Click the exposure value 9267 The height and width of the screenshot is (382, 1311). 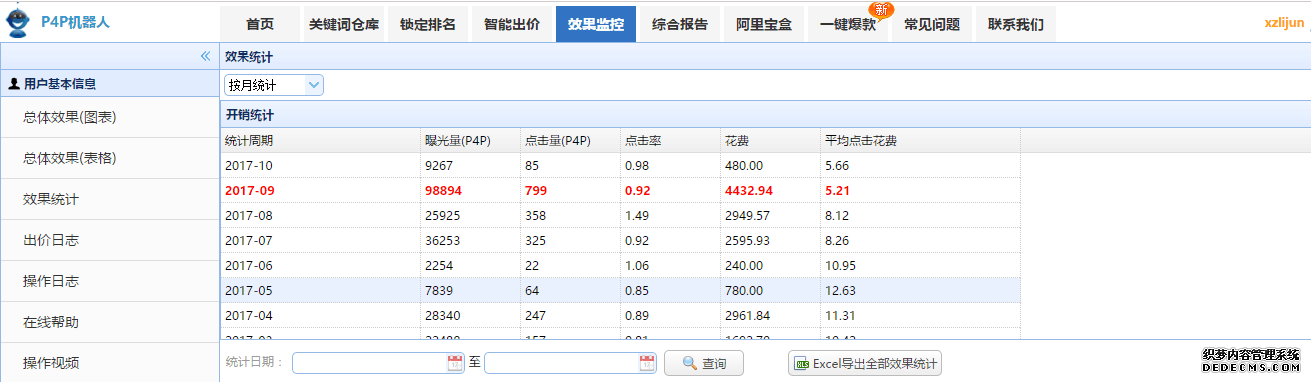point(439,165)
